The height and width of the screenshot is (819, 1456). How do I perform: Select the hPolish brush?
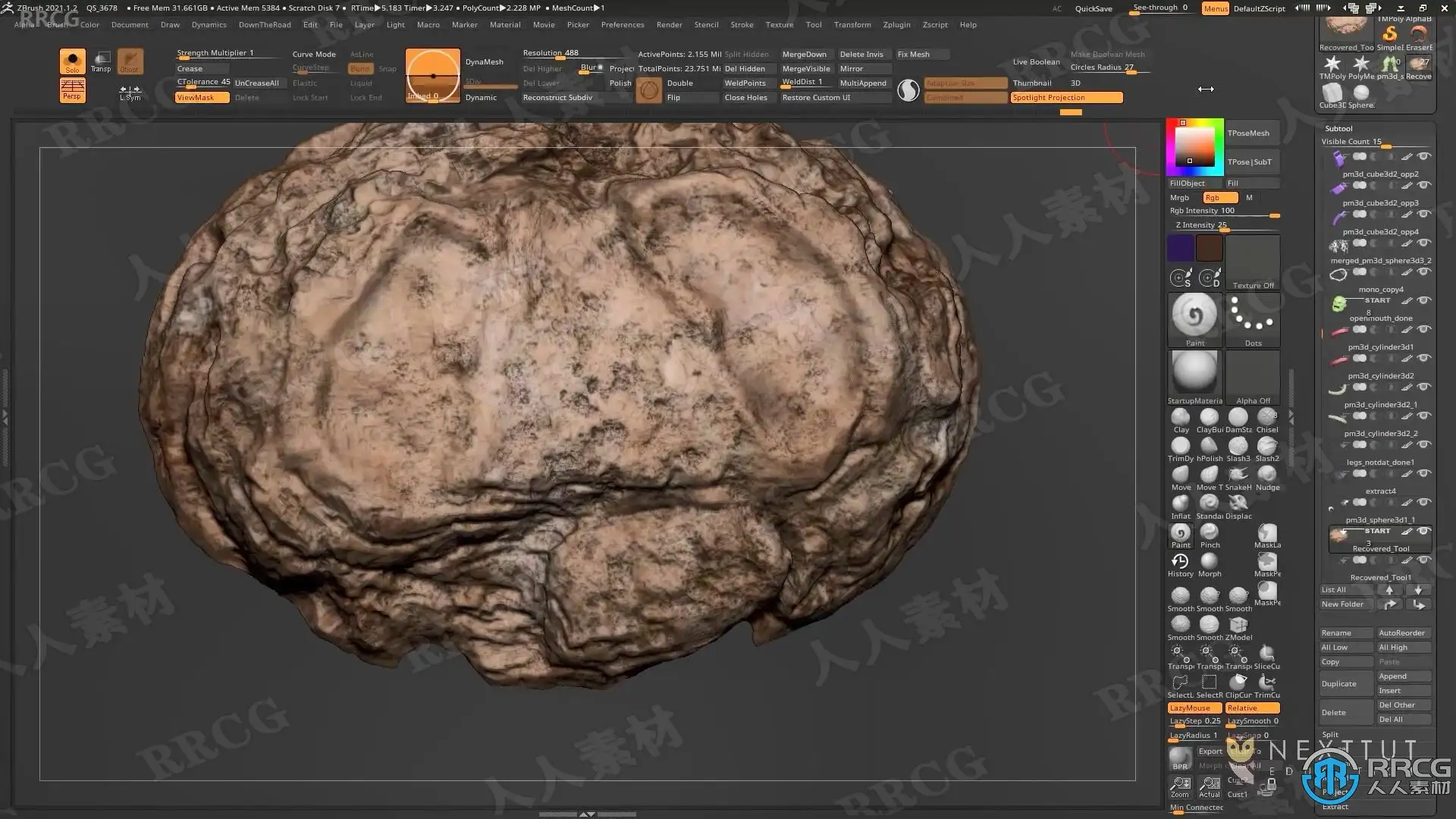(x=1210, y=449)
